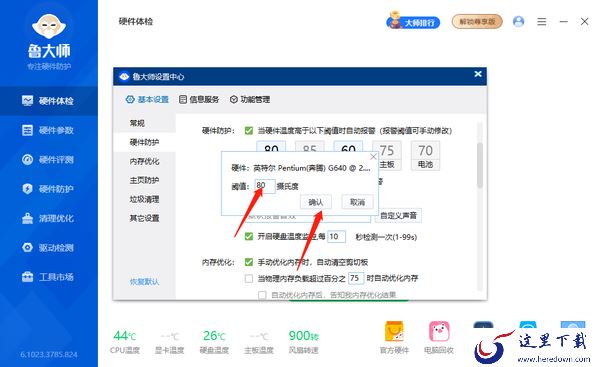Select 内存优化 in the settings list
Viewport: 600px width, 367px height.
(145, 161)
